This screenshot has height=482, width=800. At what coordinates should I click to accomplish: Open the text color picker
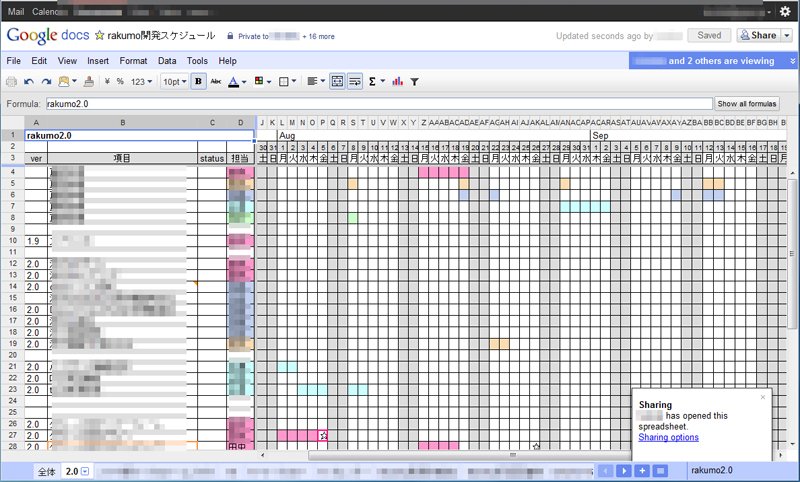point(237,82)
